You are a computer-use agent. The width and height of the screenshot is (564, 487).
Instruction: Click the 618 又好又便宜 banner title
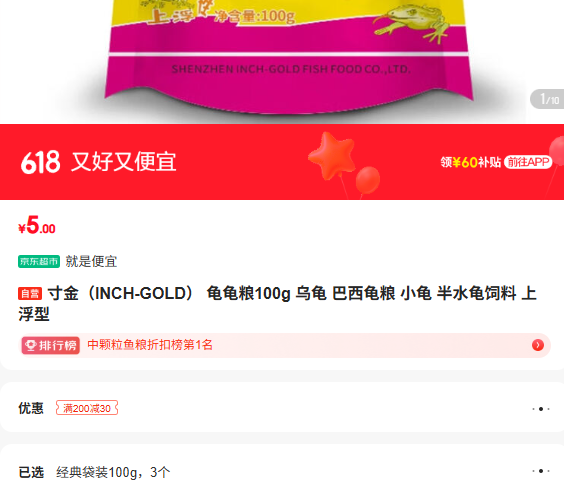click(x=99, y=162)
